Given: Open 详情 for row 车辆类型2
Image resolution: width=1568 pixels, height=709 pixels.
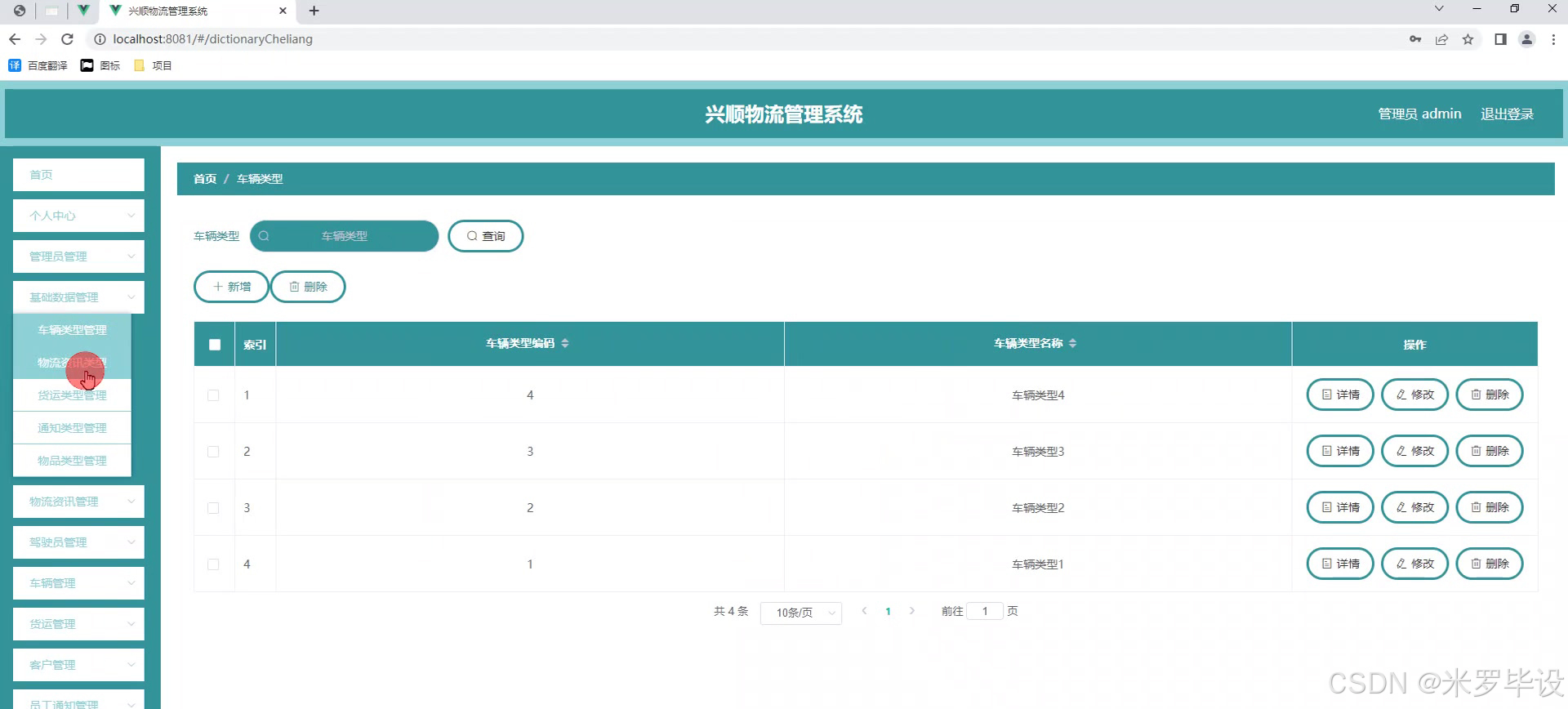Looking at the screenshot, I should [x=1340, y=507].
